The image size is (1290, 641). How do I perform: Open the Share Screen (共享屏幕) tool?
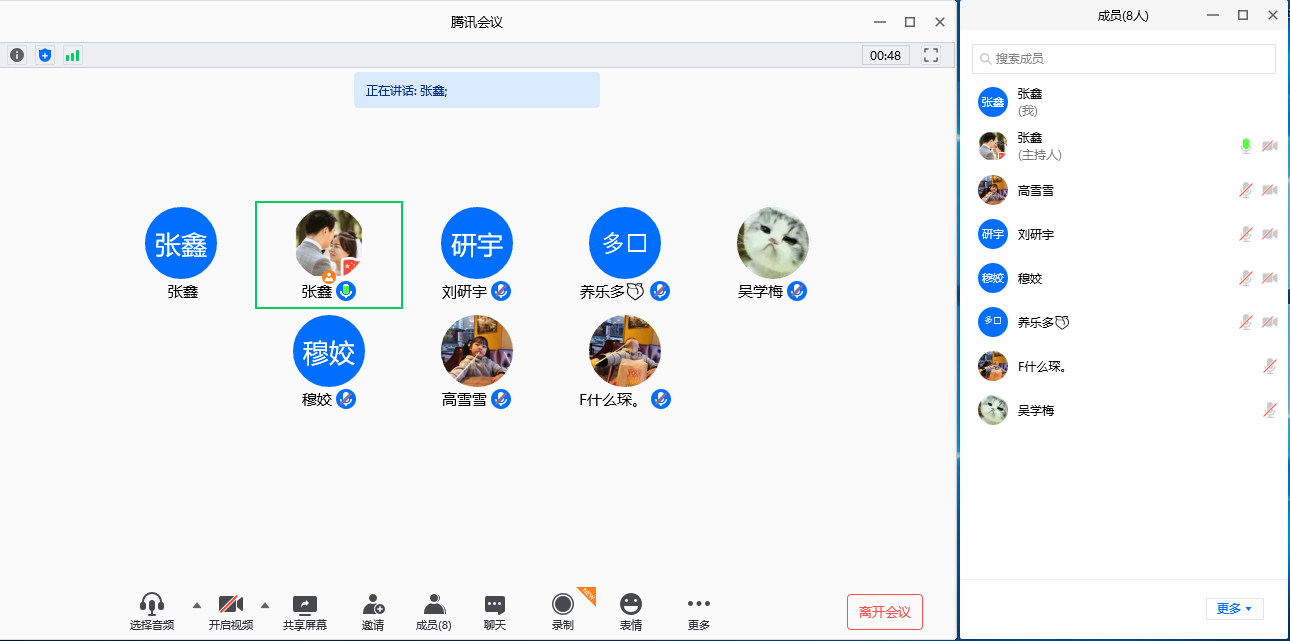click(x=304, y=611)
